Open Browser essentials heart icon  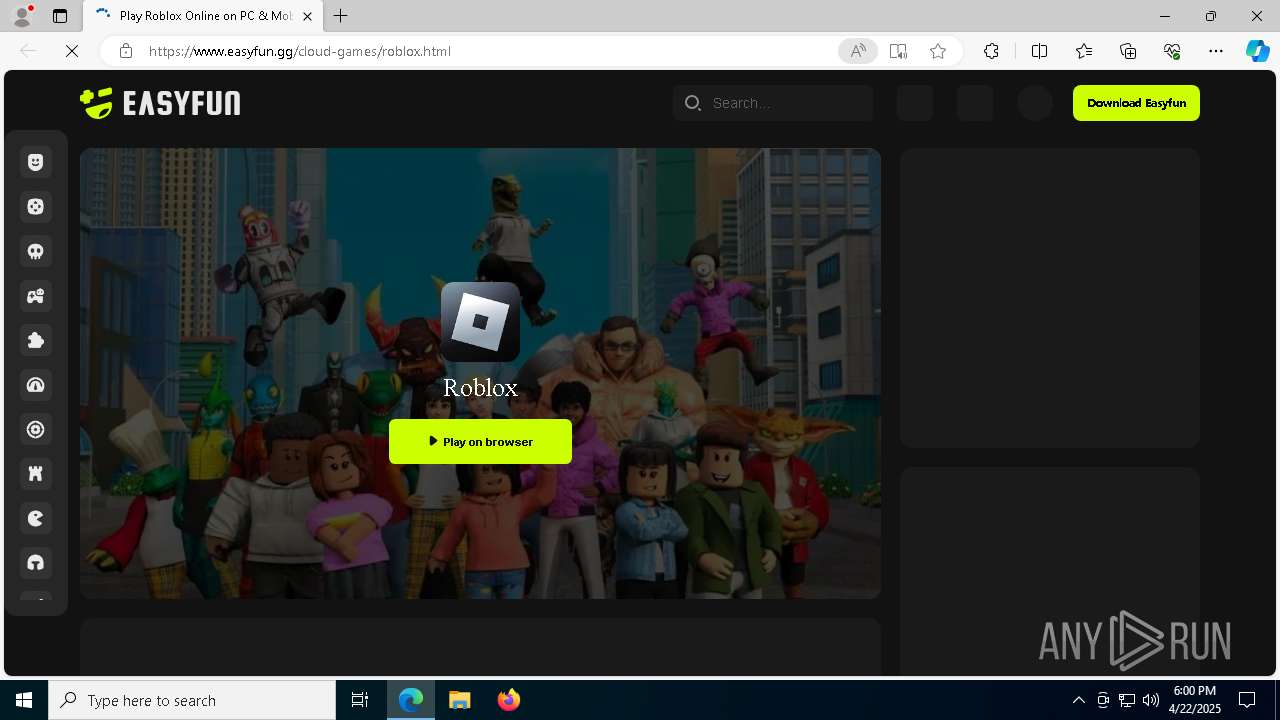tap(1172, 51)
